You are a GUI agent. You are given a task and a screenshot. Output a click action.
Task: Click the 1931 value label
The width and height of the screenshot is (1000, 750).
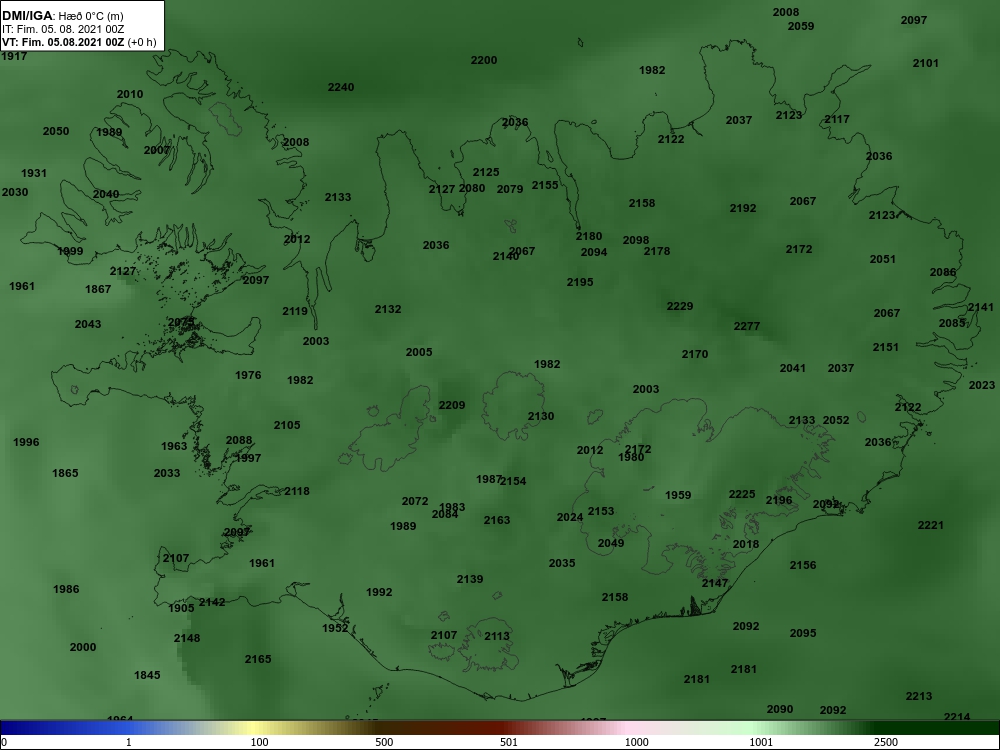pos(34,173)
